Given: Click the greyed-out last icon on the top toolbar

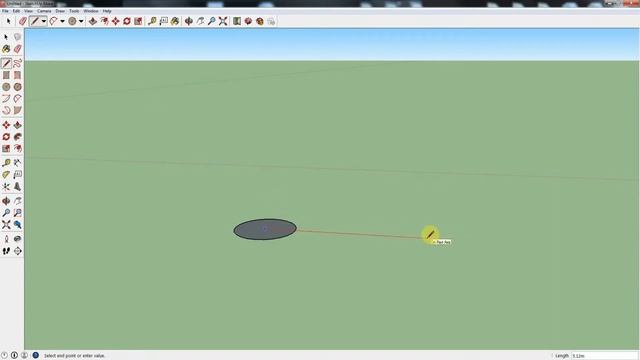Looking at the screenshot, I should pos(271,21).
